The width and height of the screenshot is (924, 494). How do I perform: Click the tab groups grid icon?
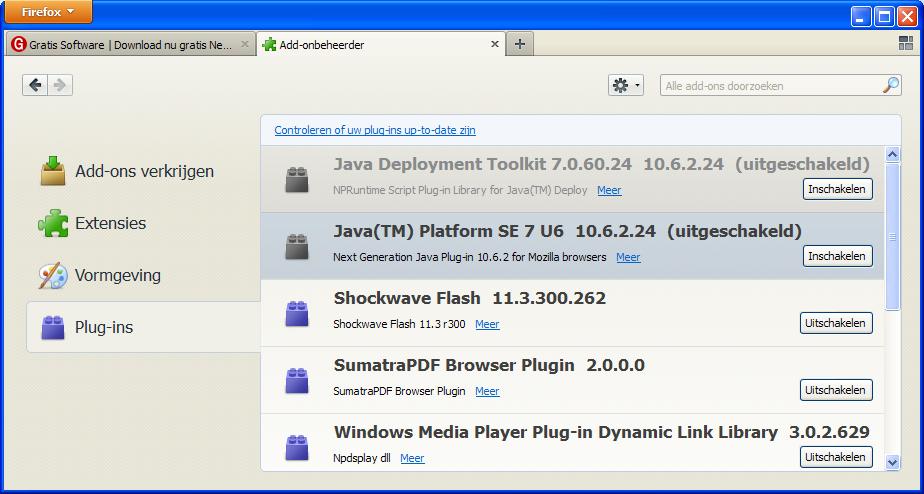(906, 44)
